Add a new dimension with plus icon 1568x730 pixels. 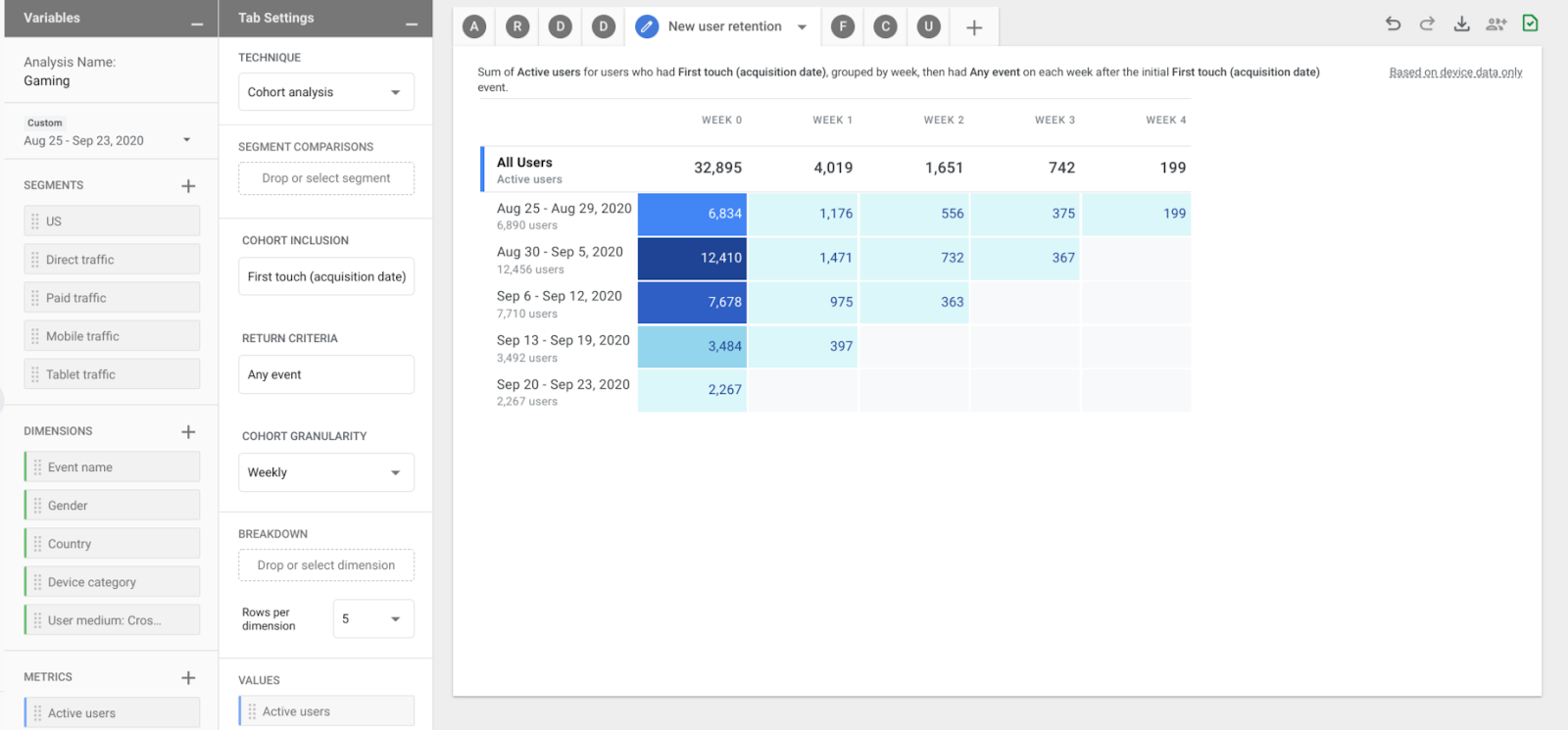pos(188,431)
